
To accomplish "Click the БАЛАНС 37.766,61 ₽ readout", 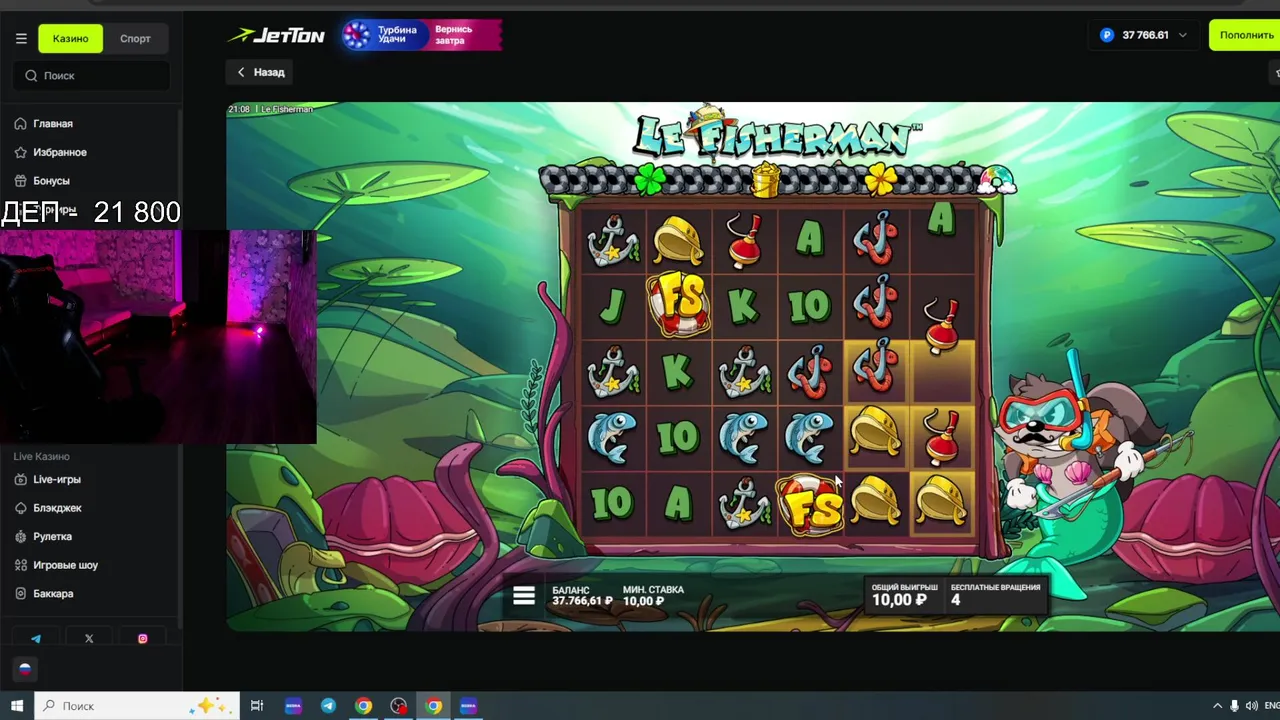I will 582,596.
